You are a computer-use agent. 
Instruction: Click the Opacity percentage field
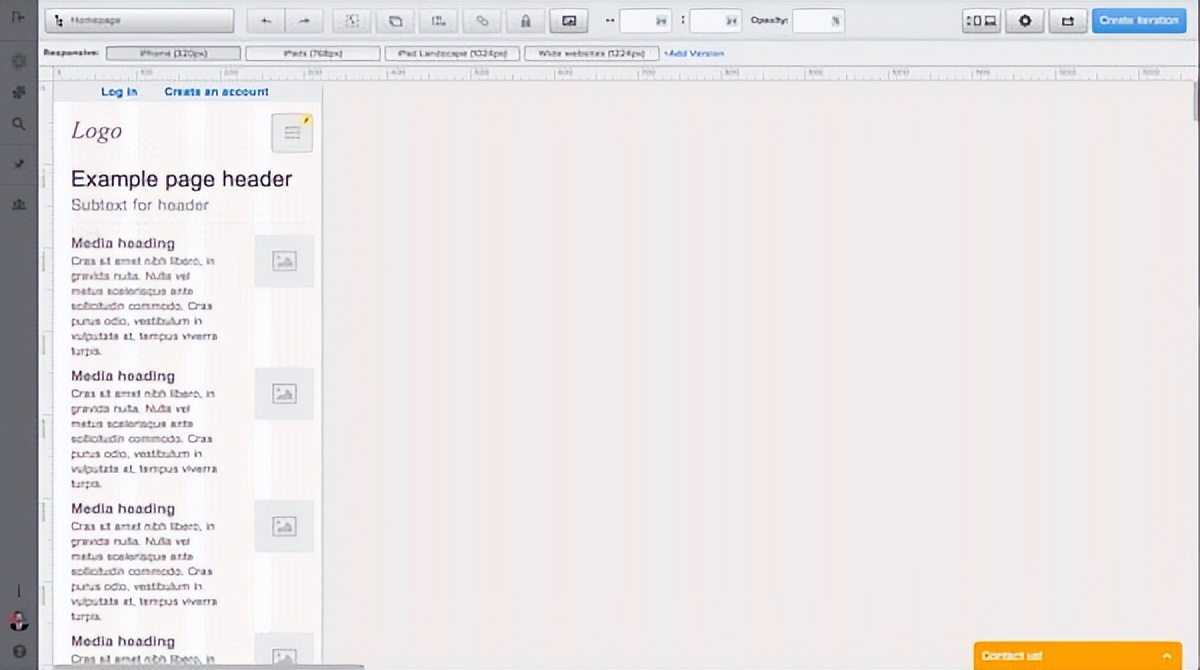pyautogui.click(x=818, y=21)
